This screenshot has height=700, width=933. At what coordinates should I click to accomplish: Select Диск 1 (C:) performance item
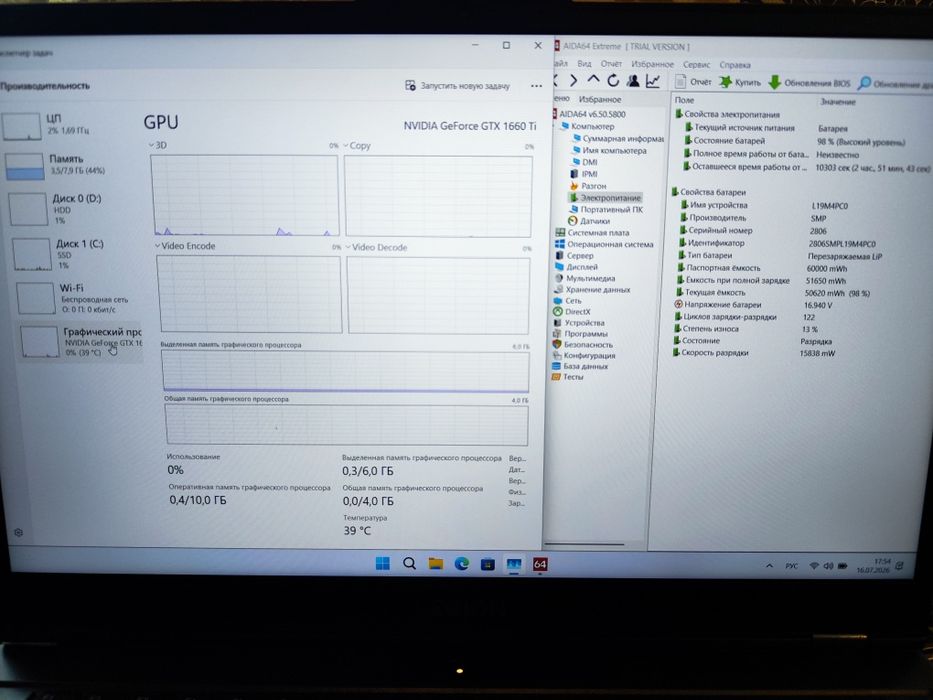coord(76,254)
